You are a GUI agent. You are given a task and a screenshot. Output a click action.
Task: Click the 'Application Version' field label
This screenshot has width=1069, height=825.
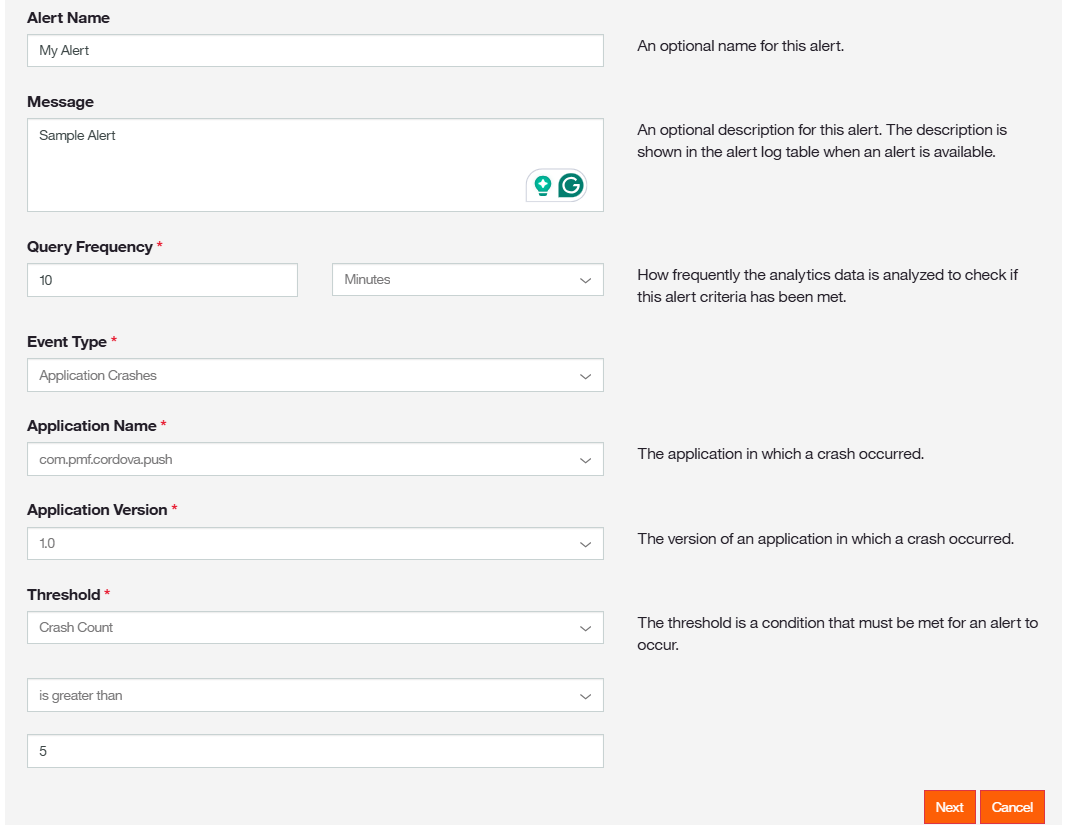coord(97,510)
